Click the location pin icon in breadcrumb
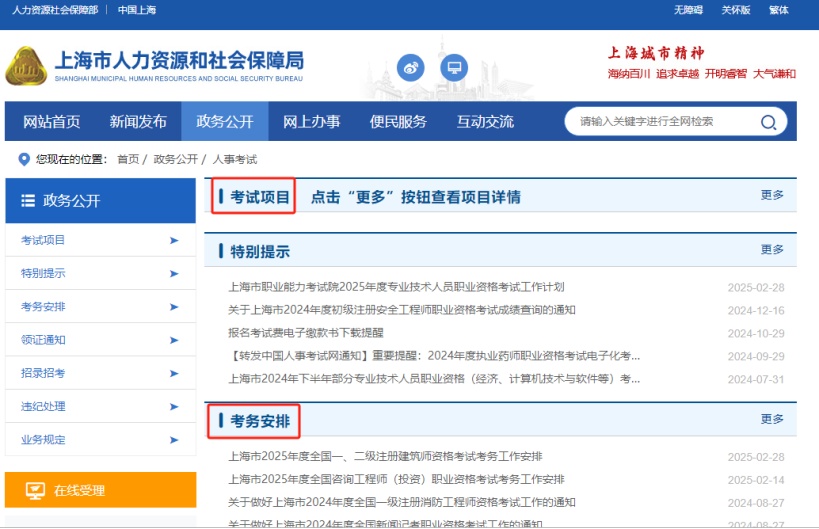This screenshot has height=529, width=819. point(24,159)
